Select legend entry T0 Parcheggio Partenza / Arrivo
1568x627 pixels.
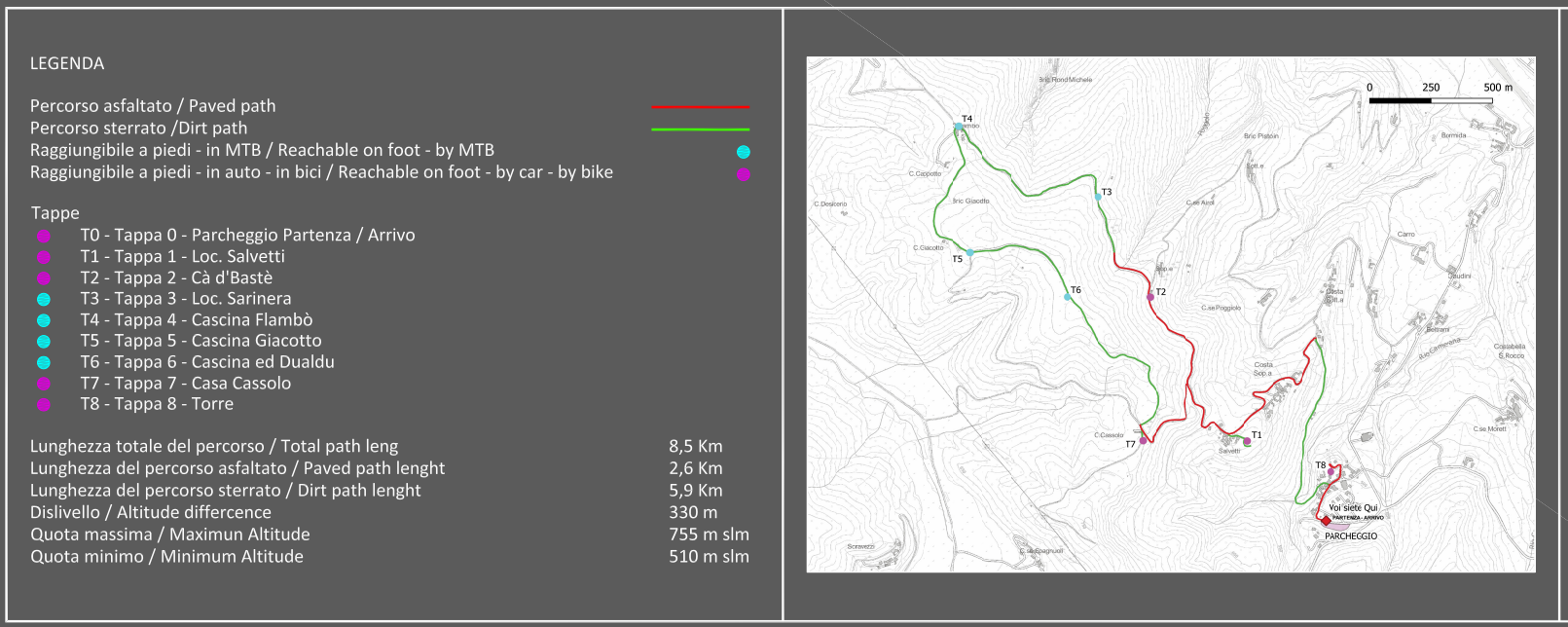(x=247, y=235)
